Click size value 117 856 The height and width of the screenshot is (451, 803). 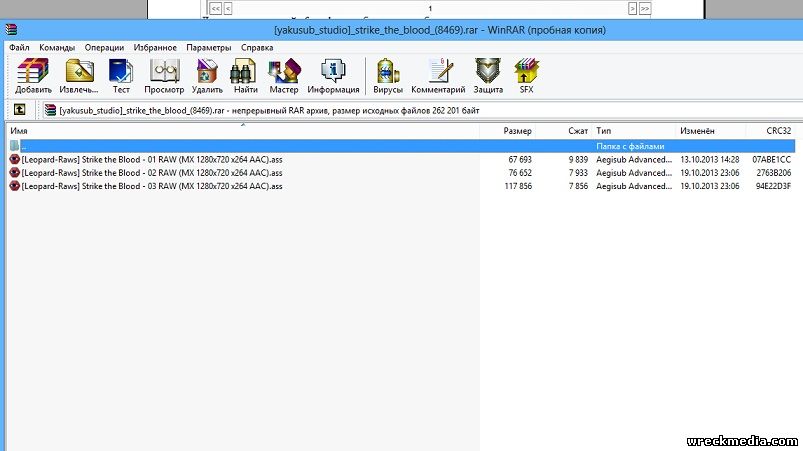point(518,186)
